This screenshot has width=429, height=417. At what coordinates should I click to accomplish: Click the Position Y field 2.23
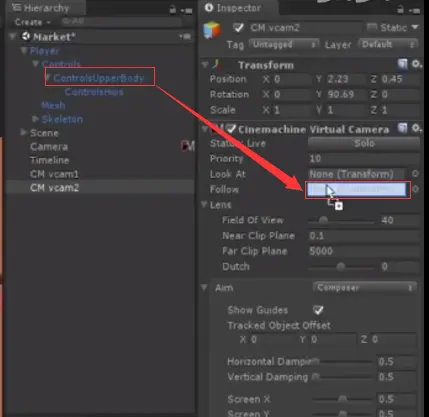pos(345,79)
